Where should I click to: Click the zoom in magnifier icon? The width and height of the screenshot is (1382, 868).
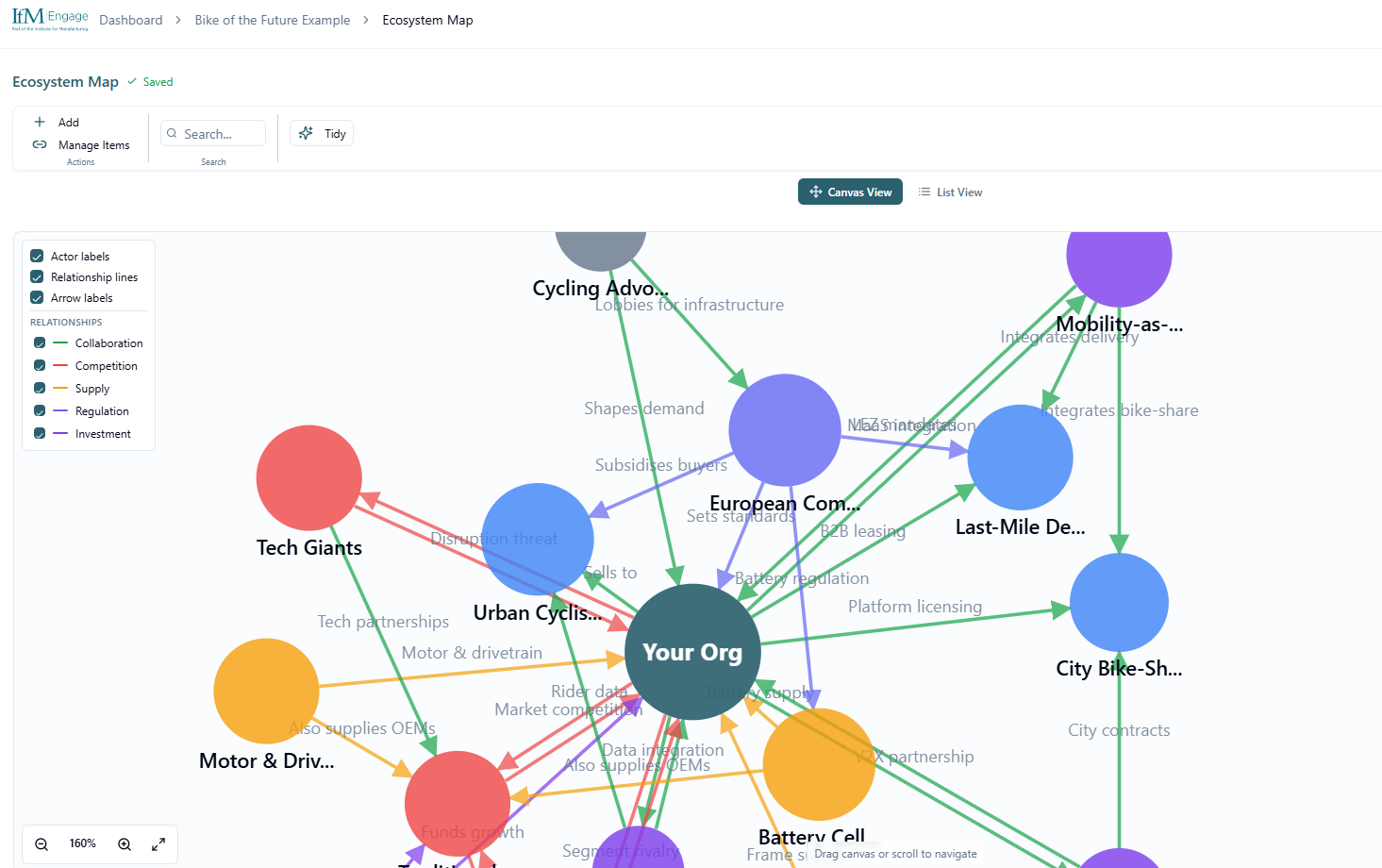pyautogui.click(x=124, y=843)
